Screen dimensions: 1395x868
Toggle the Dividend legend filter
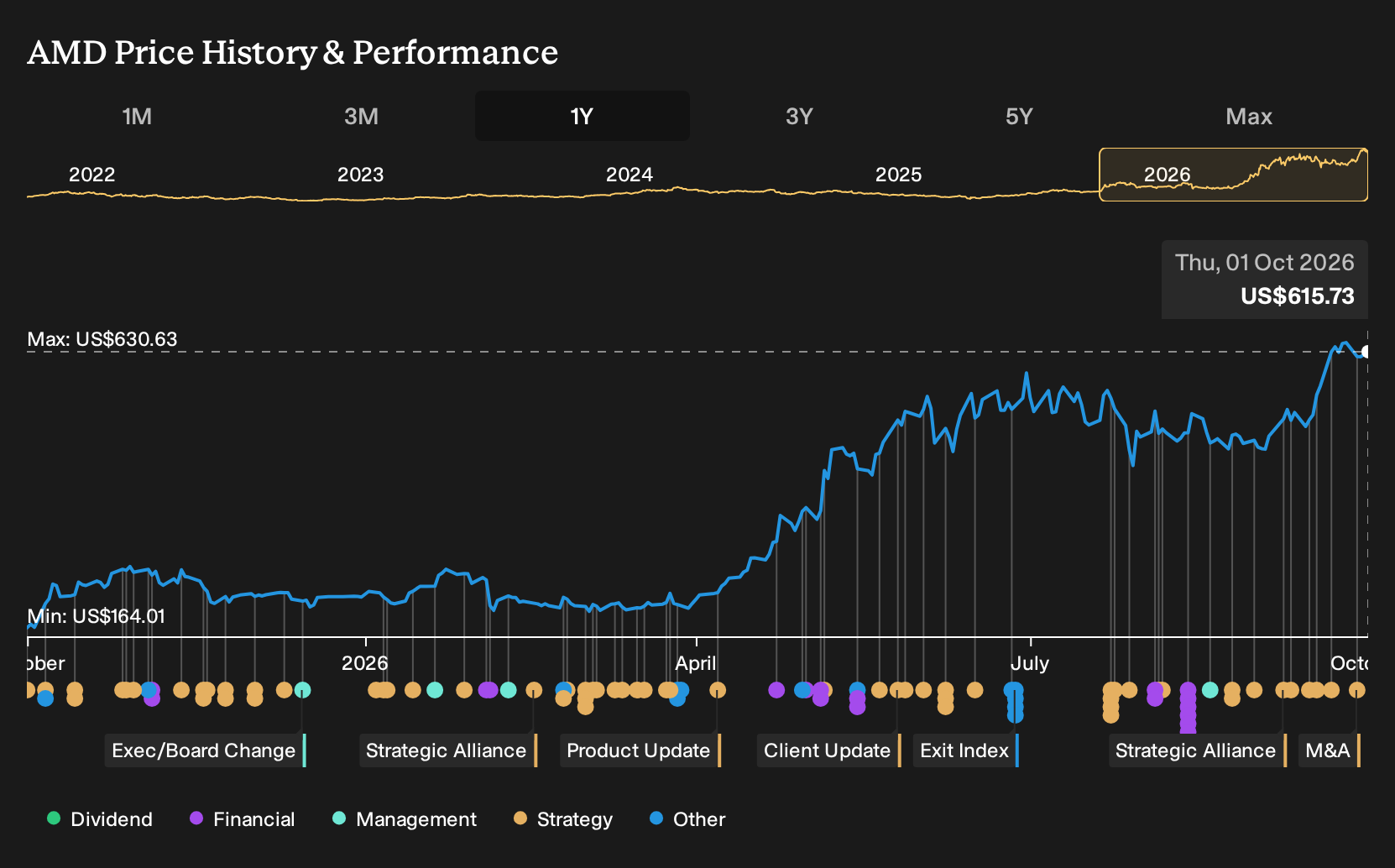100,819
